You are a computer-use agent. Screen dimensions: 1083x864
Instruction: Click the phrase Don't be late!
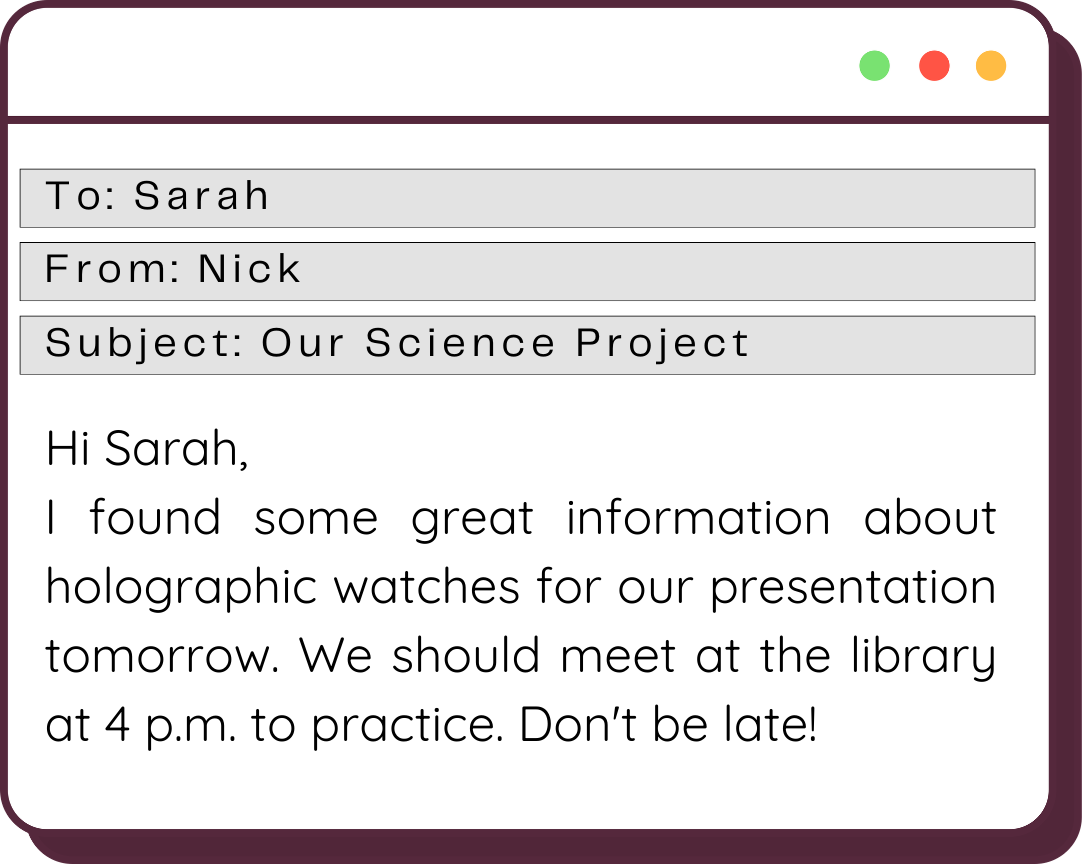point(668,726)
